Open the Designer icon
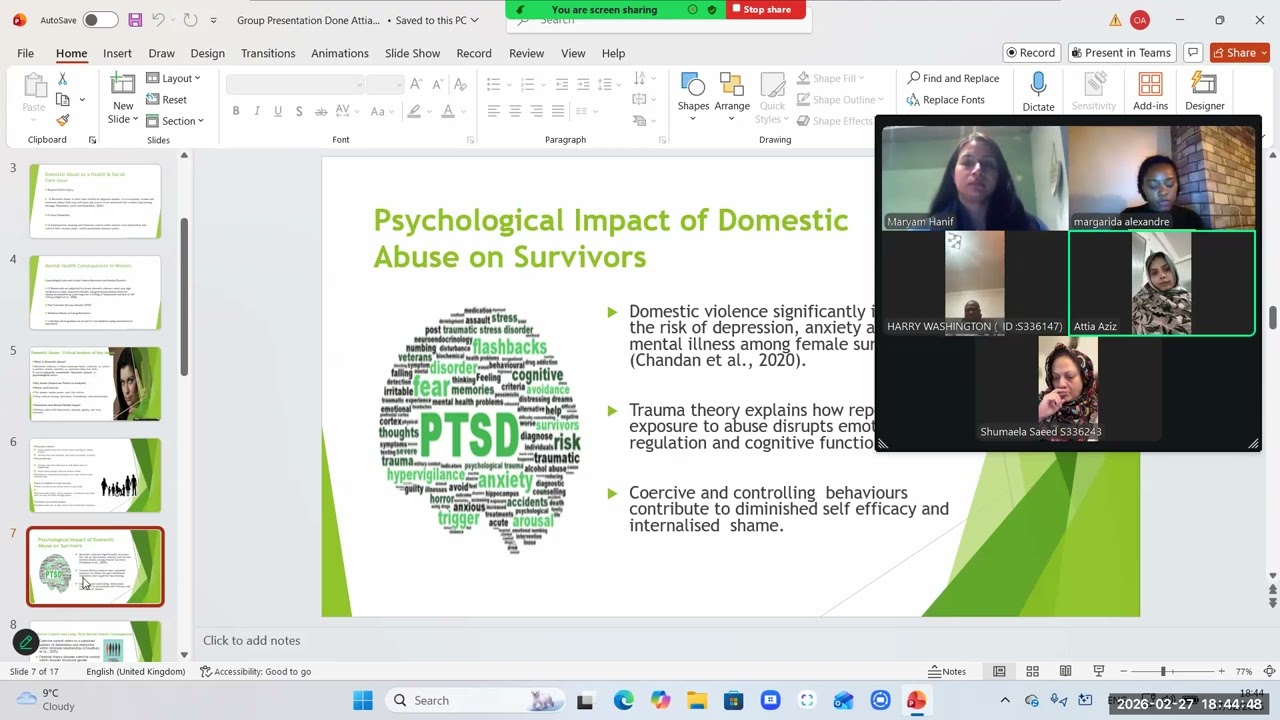The height and width of the screenshot is (720, 1280). (x=1204, y=84)
